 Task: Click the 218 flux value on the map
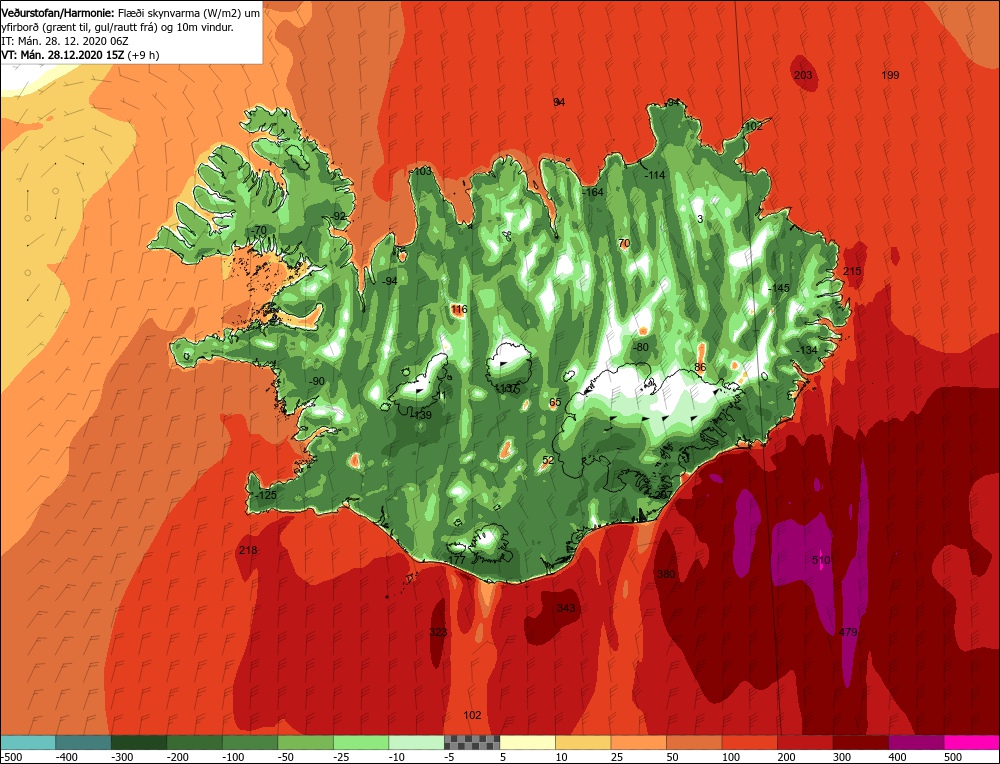[x=247, y=550]
